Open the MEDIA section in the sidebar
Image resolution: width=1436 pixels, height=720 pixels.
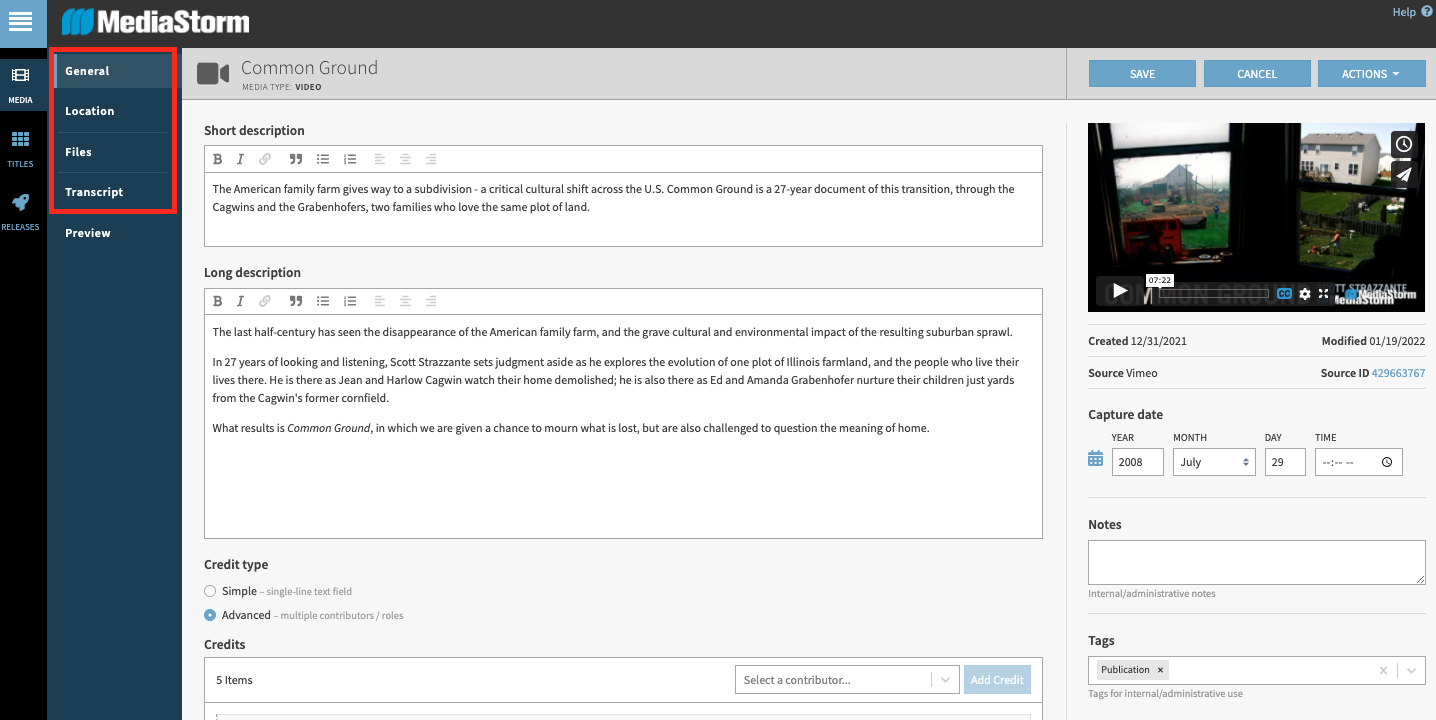tap(21, 82)
